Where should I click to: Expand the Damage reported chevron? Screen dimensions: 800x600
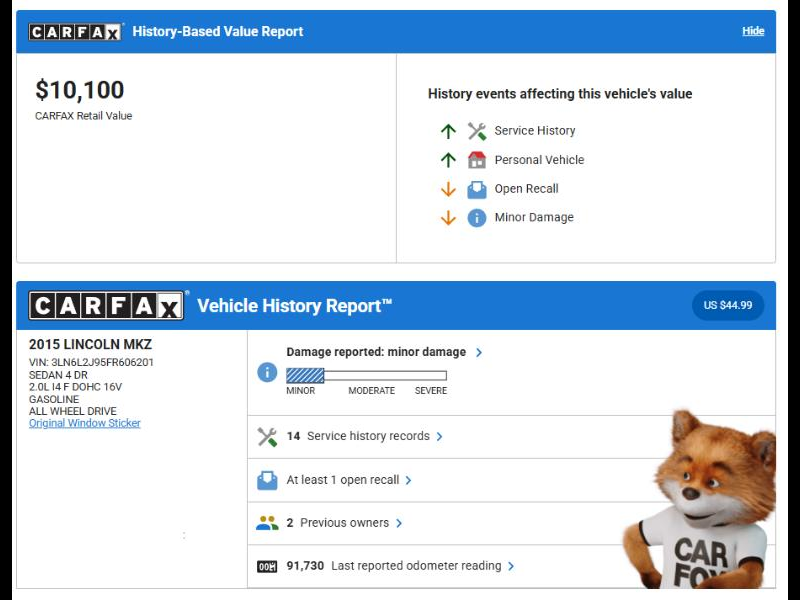click(x=480, y=352)
